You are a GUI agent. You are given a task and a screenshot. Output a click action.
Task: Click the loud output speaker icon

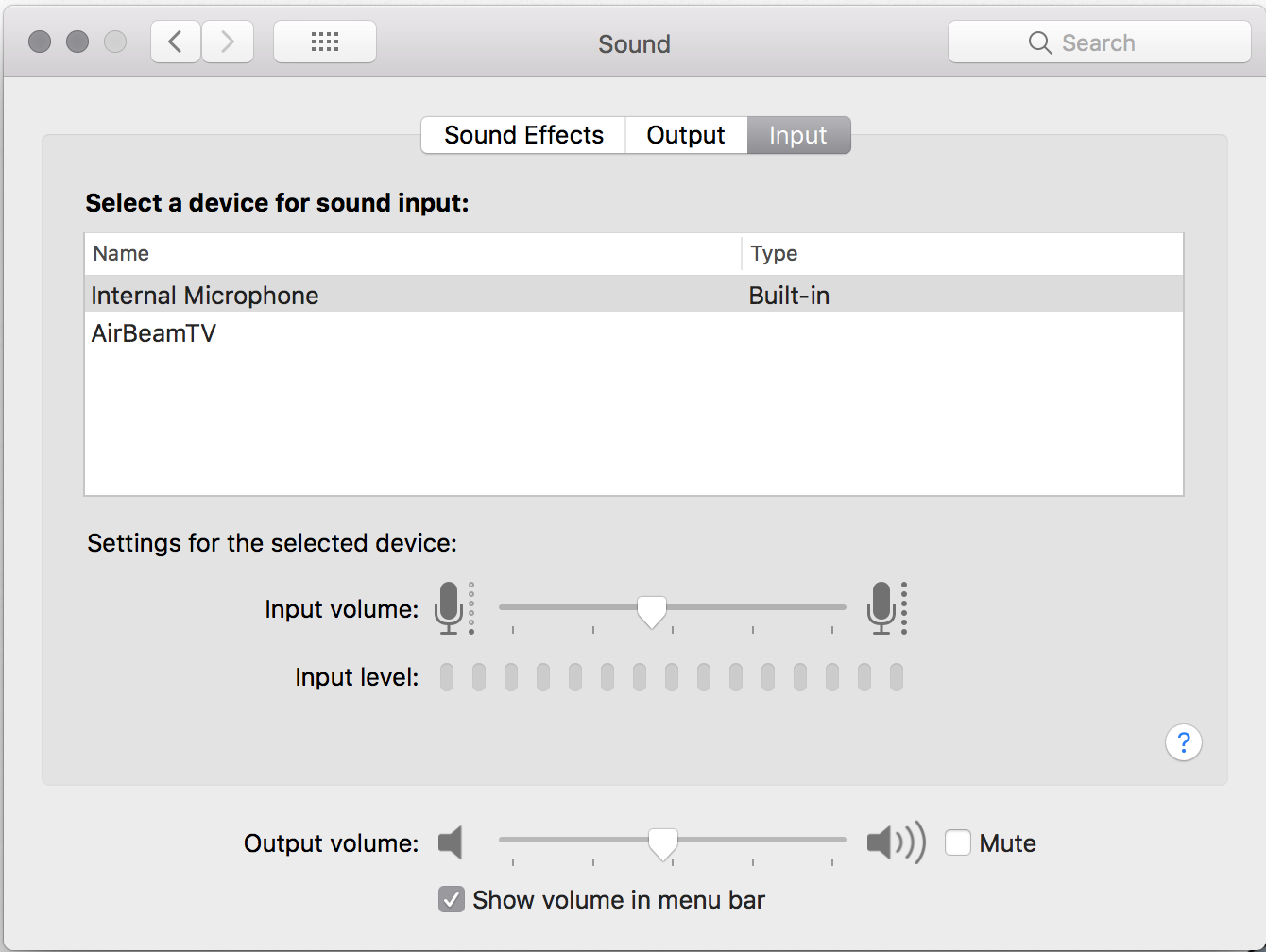(x=895, y=842)
